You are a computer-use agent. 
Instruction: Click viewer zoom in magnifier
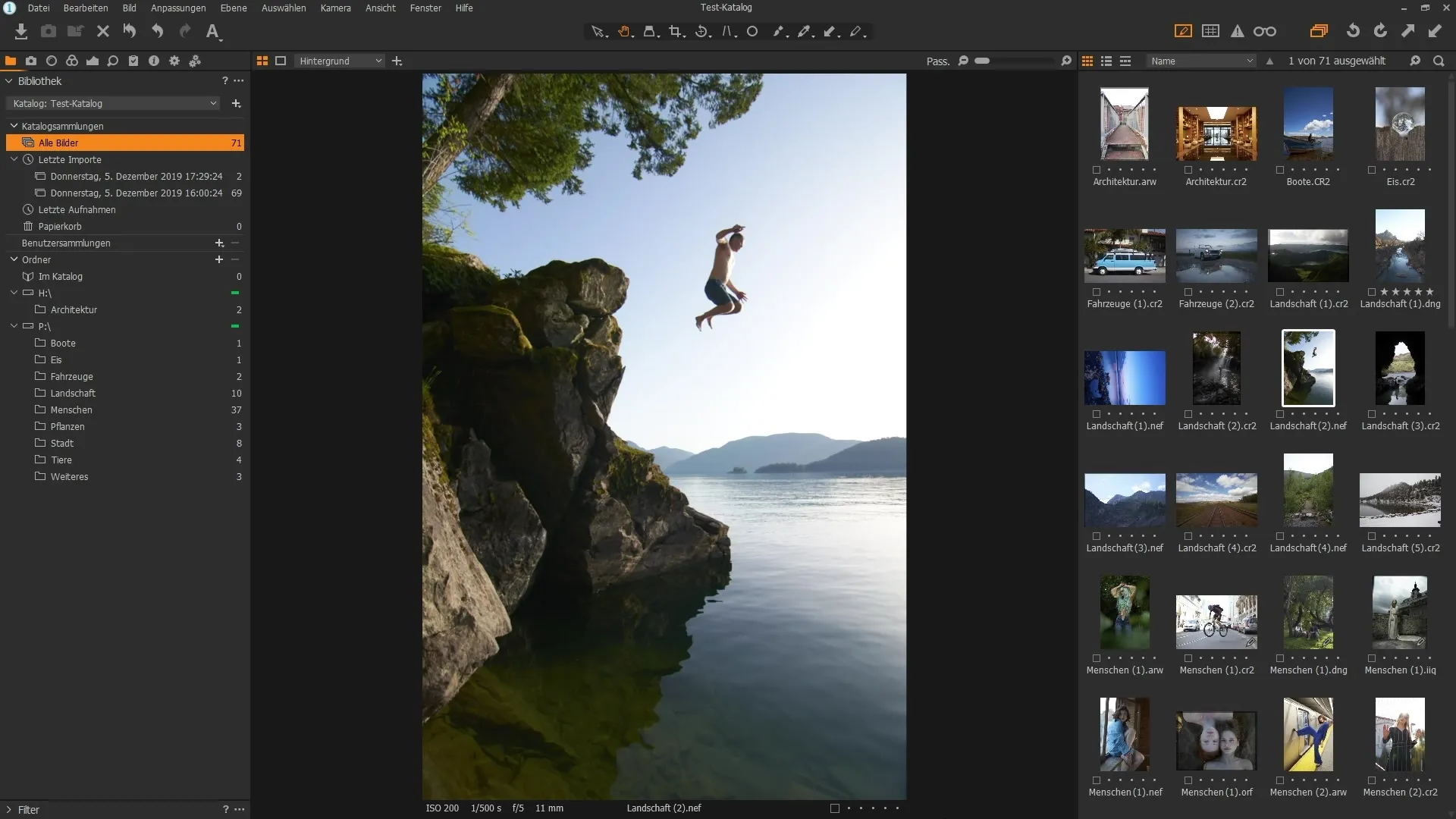coord(1066,61)
